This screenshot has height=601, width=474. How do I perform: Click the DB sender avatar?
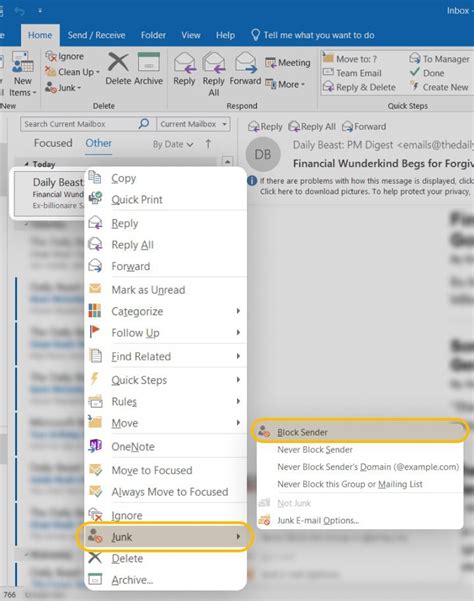(263, 154)
